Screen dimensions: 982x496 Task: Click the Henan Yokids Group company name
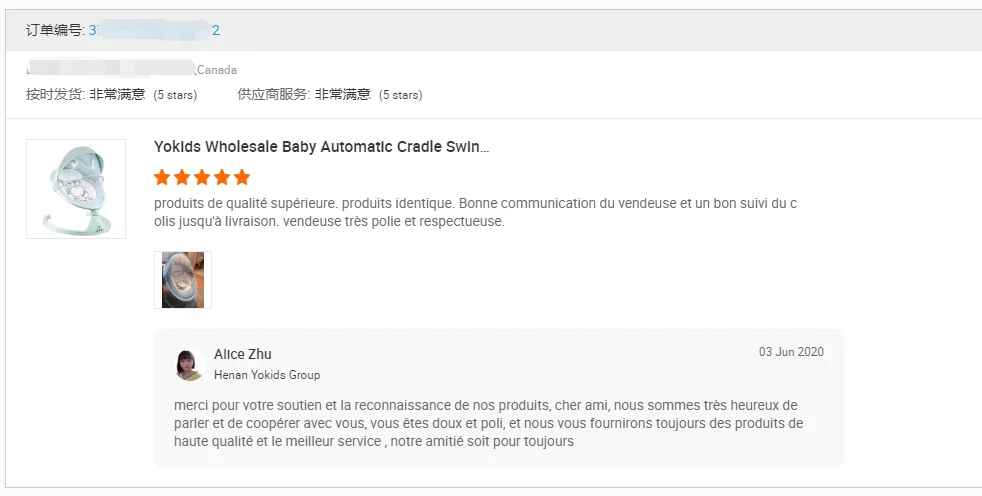tap(267, 375)
